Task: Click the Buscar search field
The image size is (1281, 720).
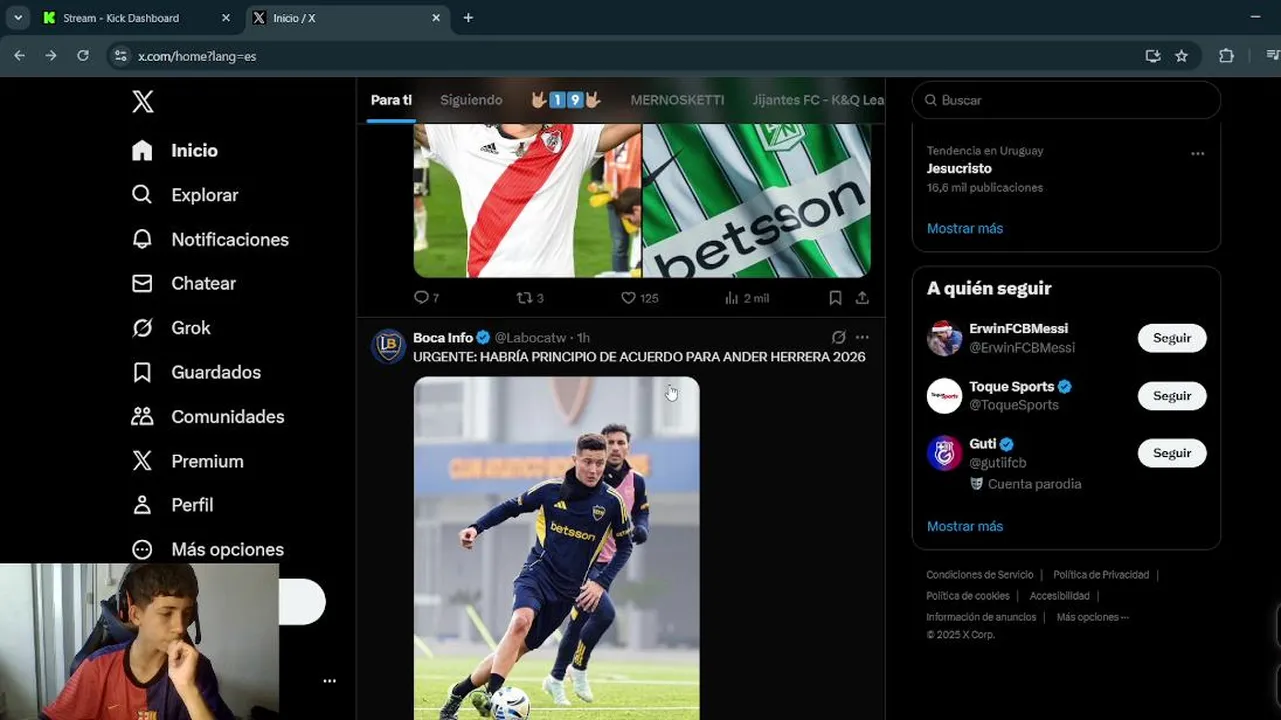Action: tap(1066, 100)
